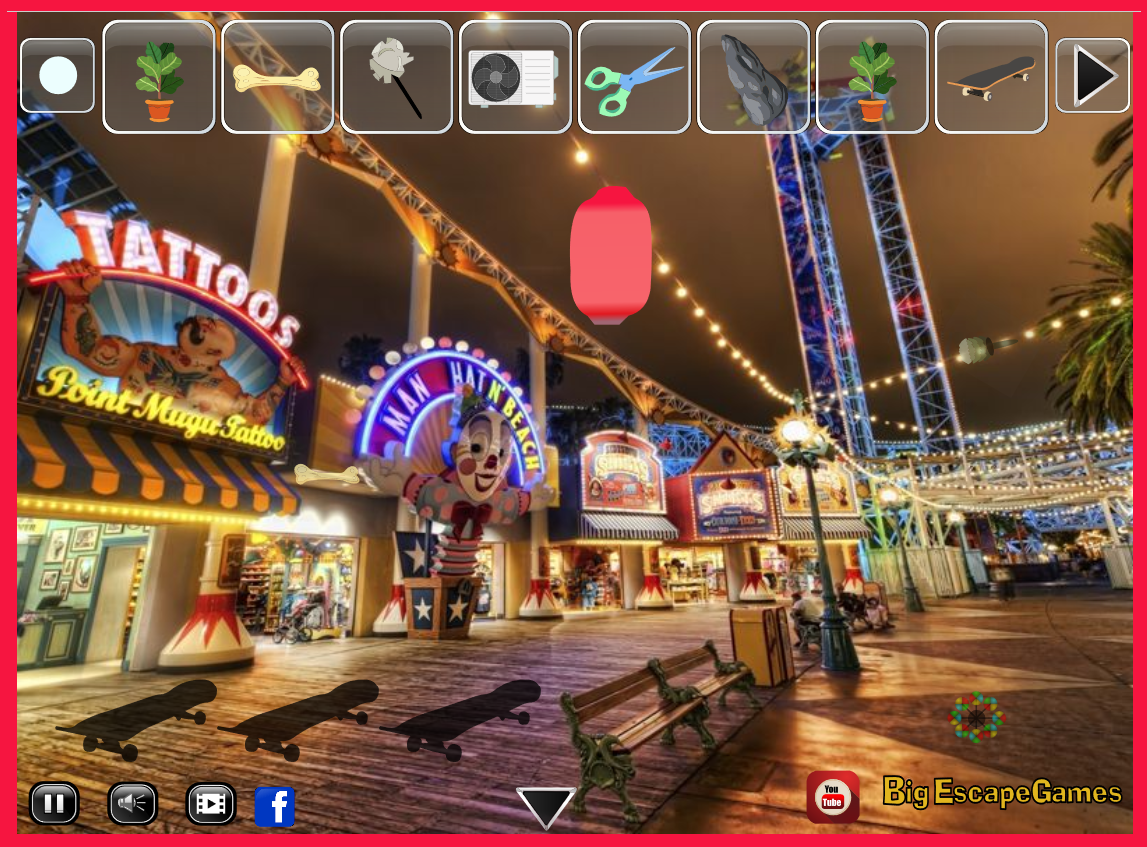
Task: Select the skateboard in the inventory bar
Action: pos(990,78)
